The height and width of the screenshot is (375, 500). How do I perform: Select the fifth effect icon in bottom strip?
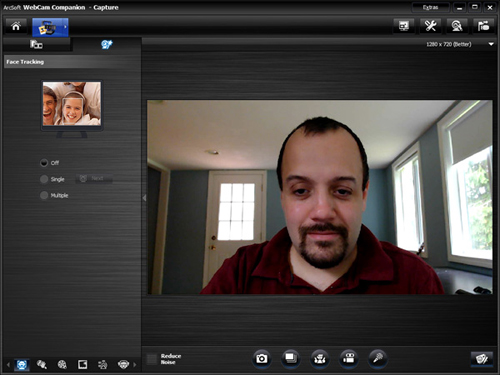point(103,365)
